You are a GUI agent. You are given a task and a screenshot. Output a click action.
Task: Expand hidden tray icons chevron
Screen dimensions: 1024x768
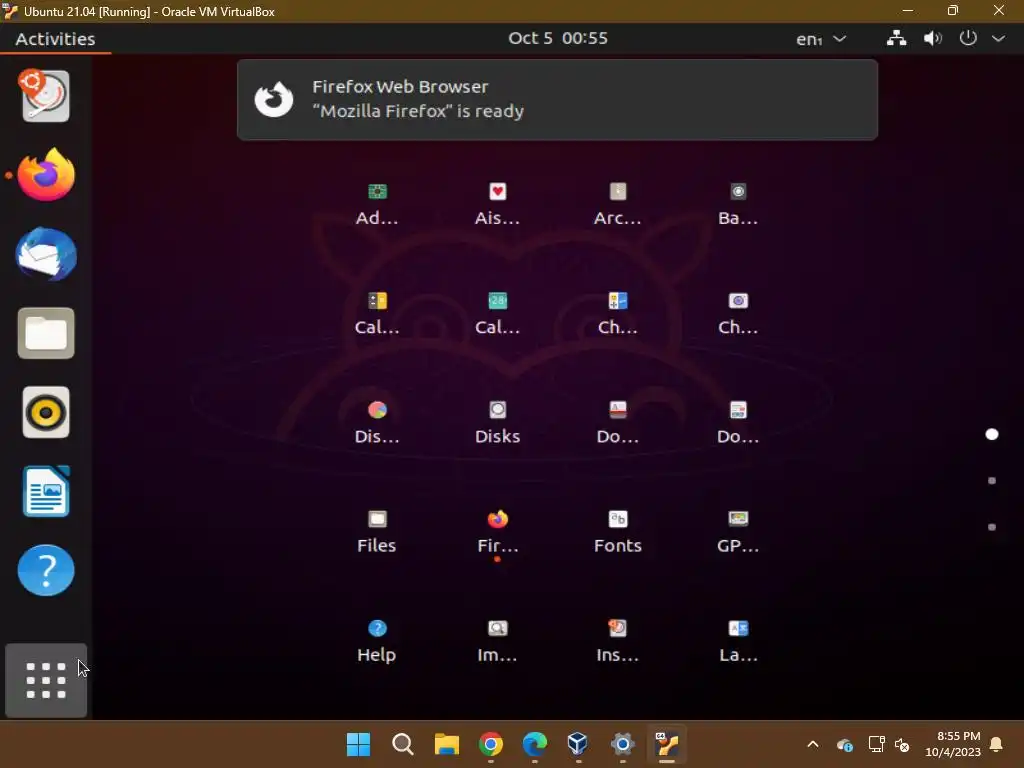[812, 744]
